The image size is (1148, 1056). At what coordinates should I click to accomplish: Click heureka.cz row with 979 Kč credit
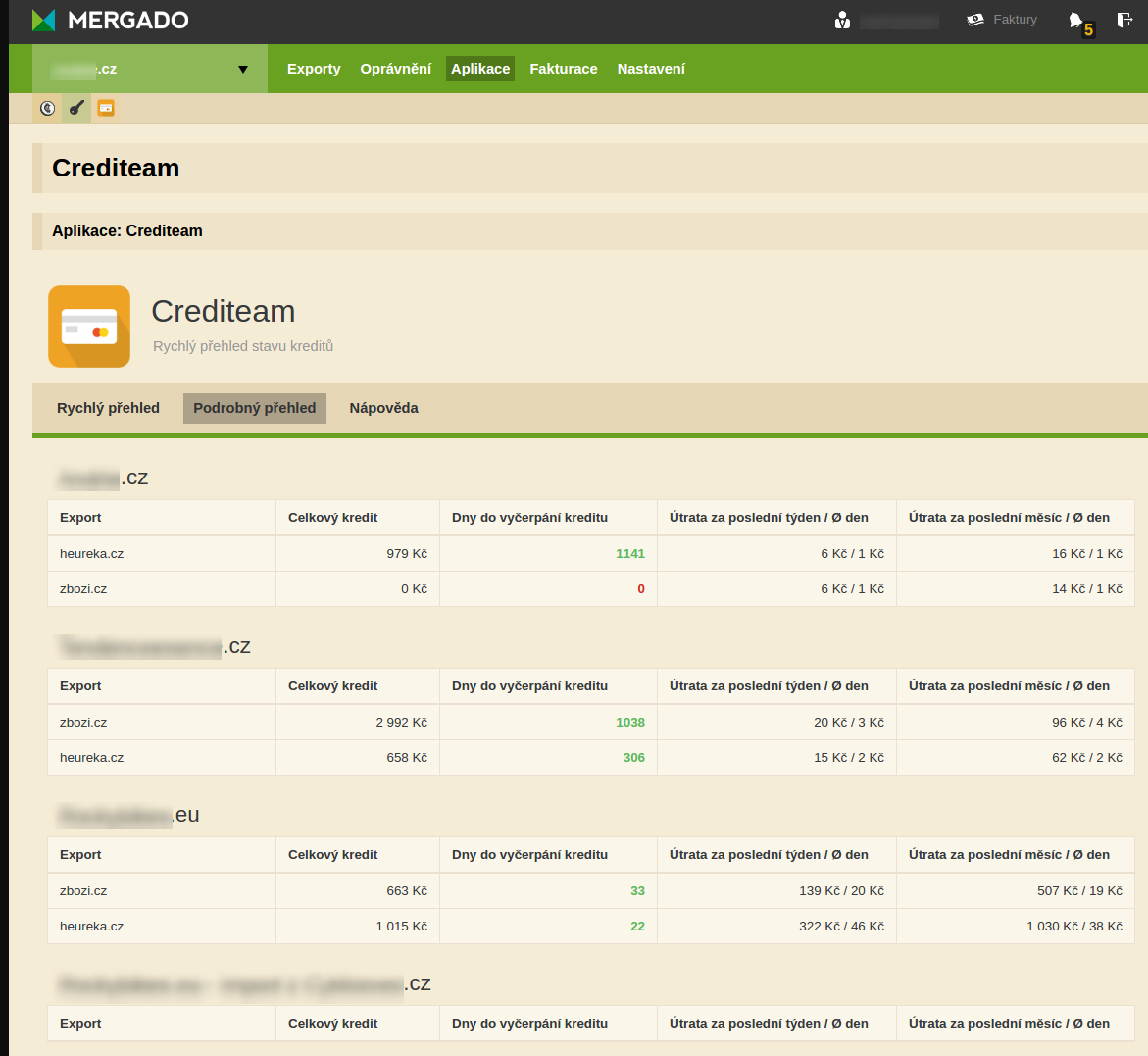[591, 554]
